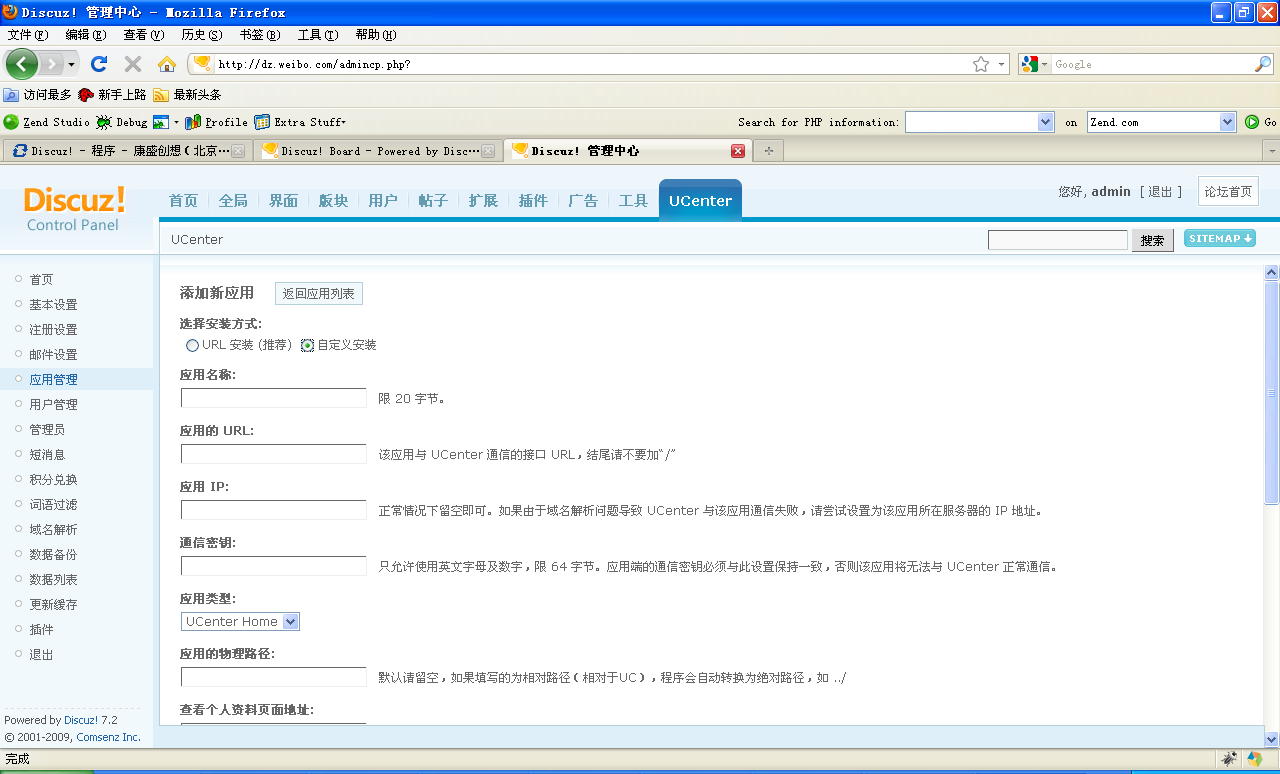Click the 应用名称 input field
Screen dimensions: 1280x774
coord(274,398)
